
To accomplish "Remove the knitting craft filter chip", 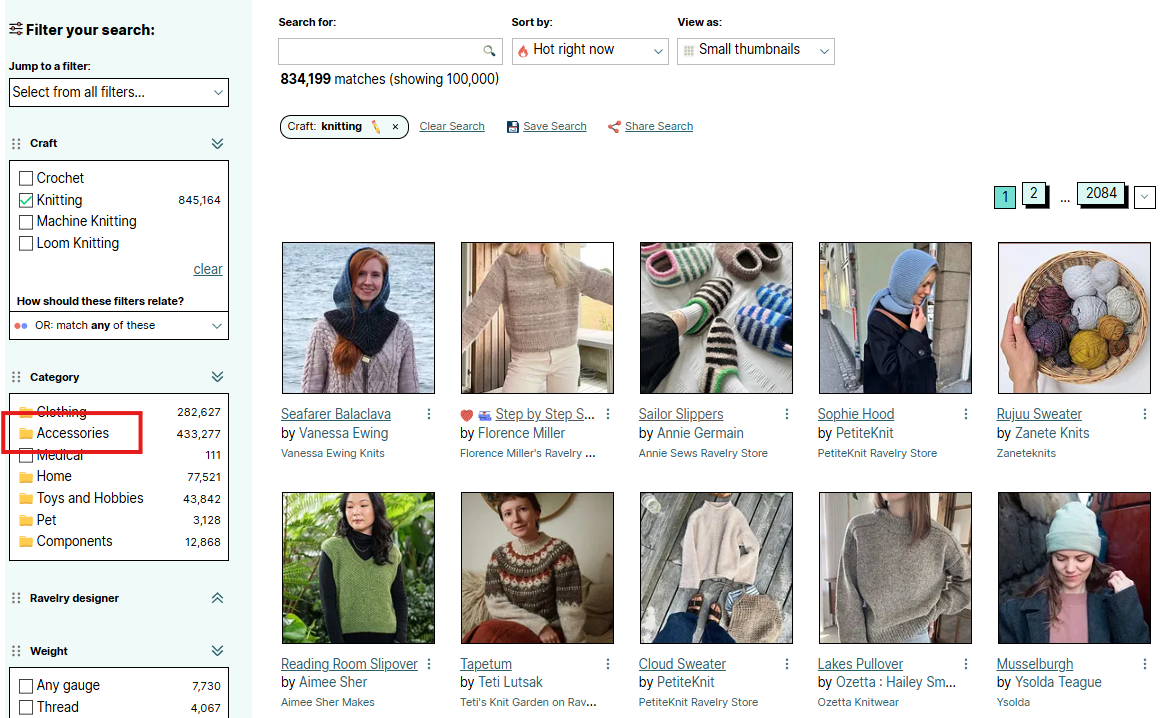I will click(x=395, y=127).
